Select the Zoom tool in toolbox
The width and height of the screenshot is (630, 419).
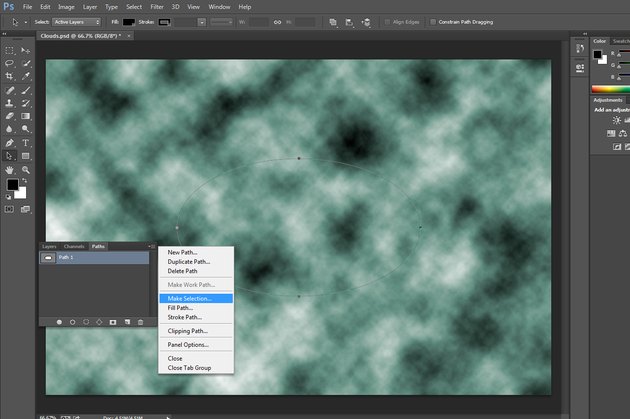25,170
